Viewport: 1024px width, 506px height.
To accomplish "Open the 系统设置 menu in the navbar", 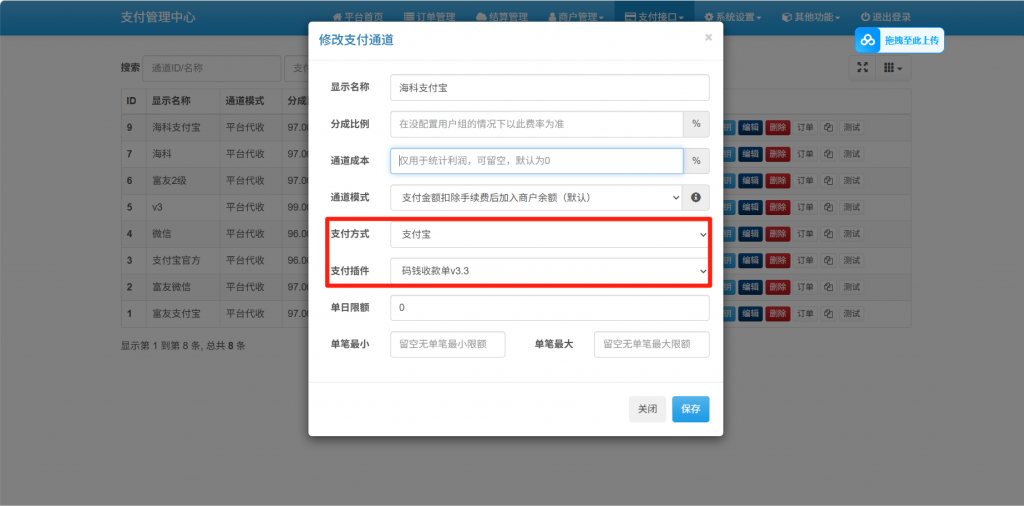I will pos(733,17).
